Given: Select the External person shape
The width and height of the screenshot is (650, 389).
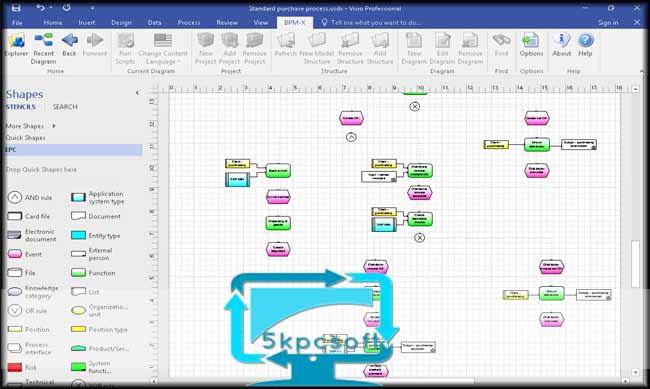Looking at the screenshot, I should (92, 254).
